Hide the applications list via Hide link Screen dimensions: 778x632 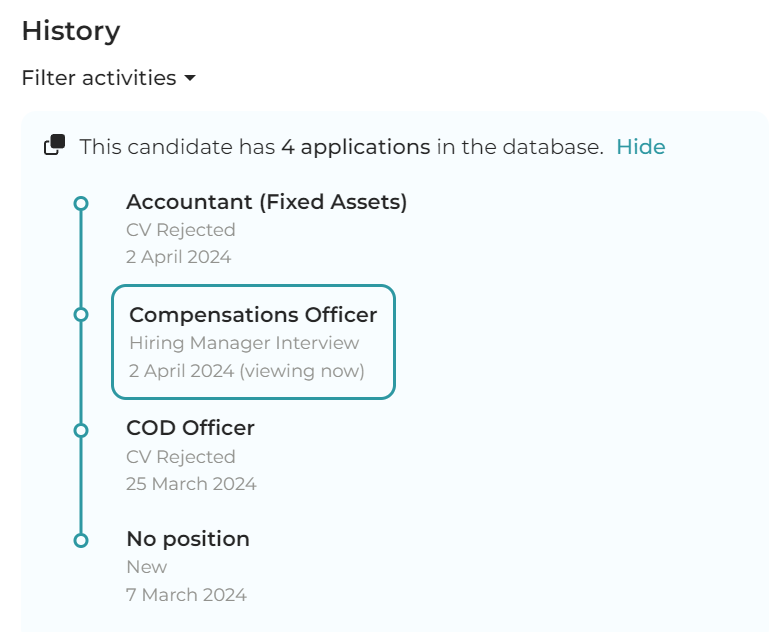pos(641,147)
